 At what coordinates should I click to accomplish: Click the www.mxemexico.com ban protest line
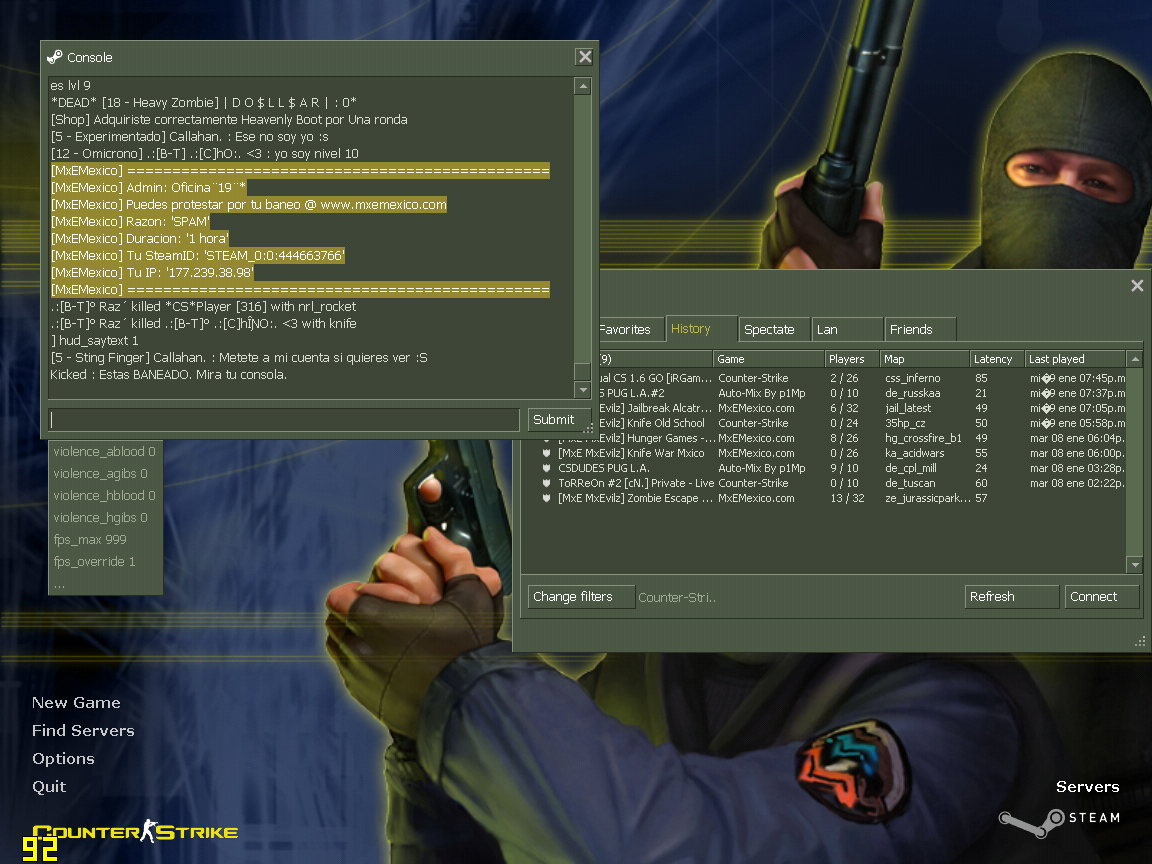248,205
